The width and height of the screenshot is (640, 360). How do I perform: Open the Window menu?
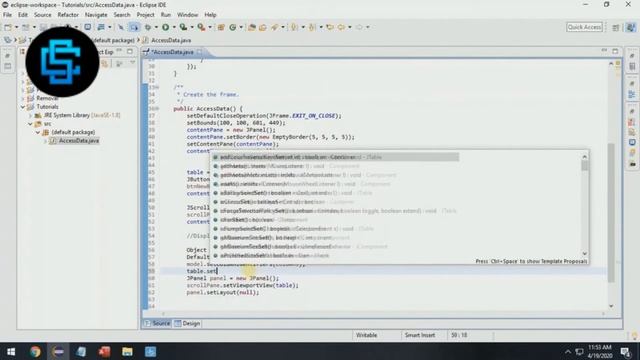187,15
